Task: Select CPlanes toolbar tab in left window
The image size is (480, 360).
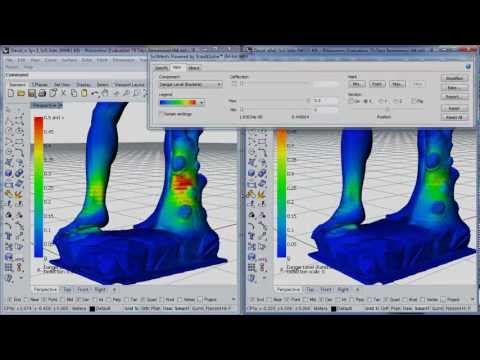Action: (x=40, y=85)
